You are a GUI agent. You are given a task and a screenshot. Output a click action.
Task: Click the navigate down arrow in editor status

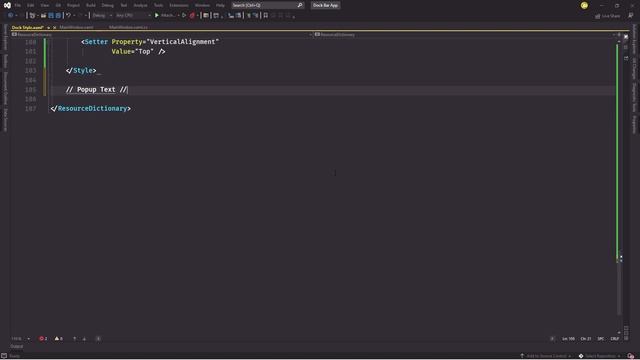coord(84,339)
